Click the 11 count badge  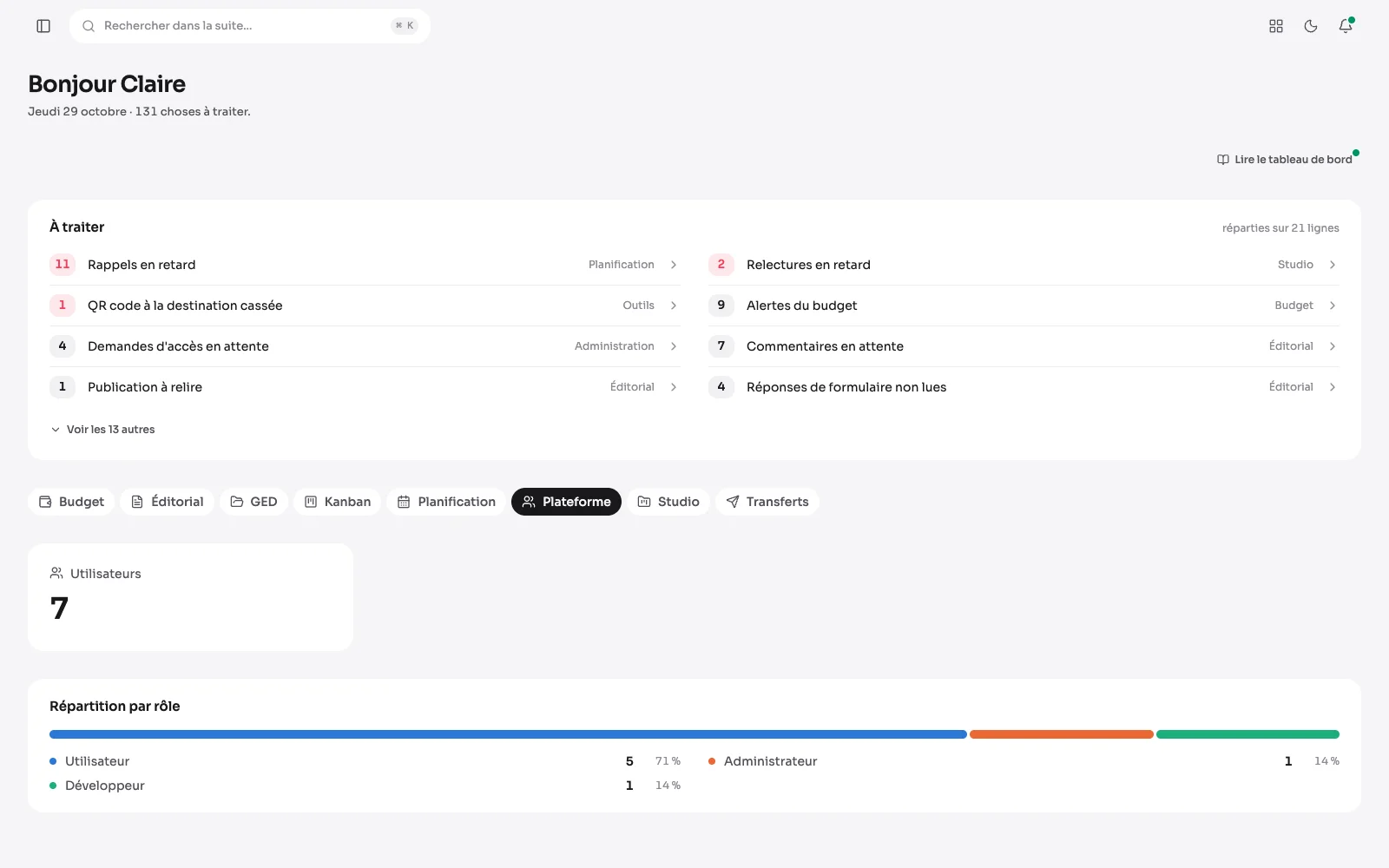[x=63, y=265]
